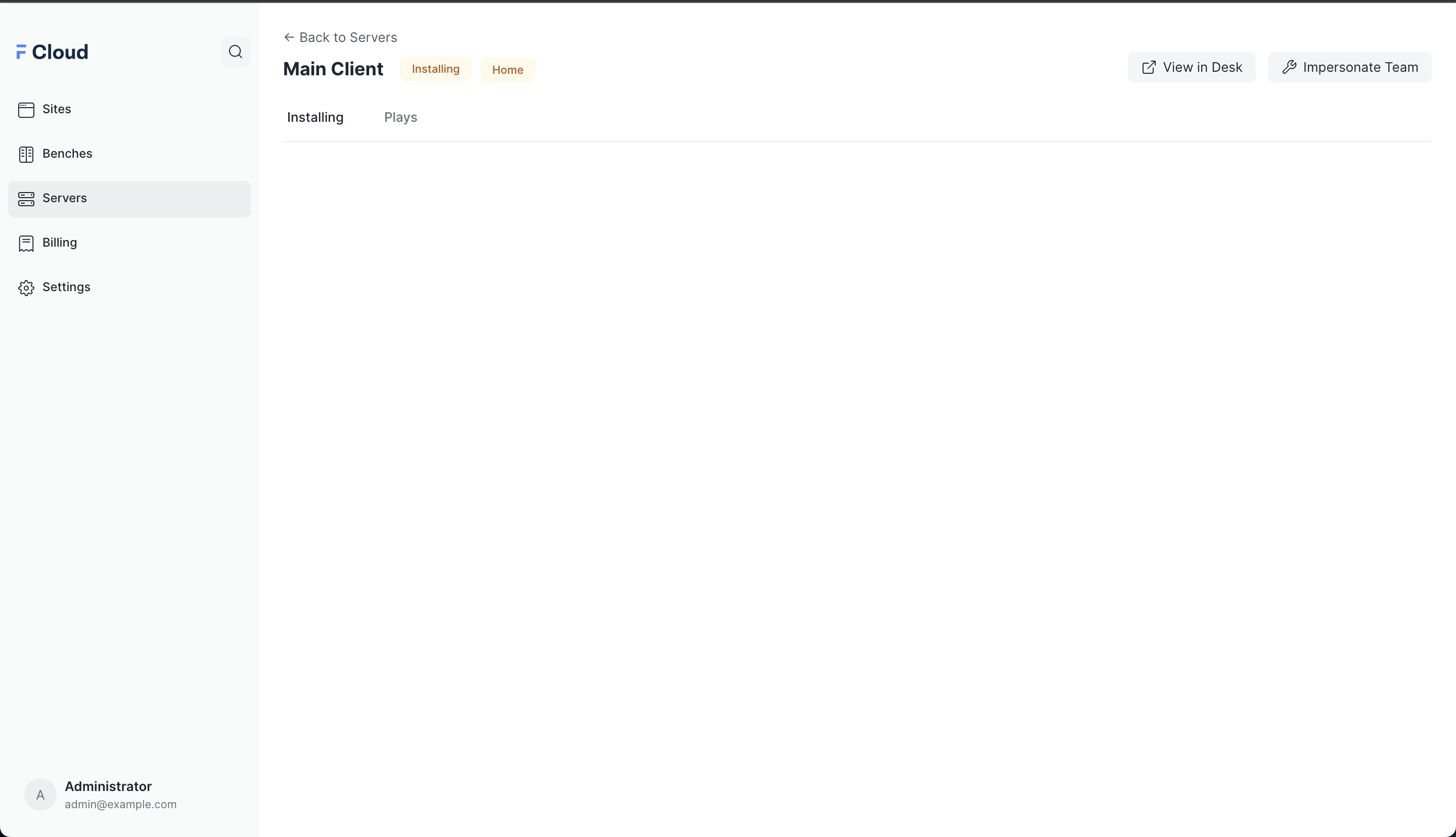Click the Sites browser icon

click(x=26, y=110)
